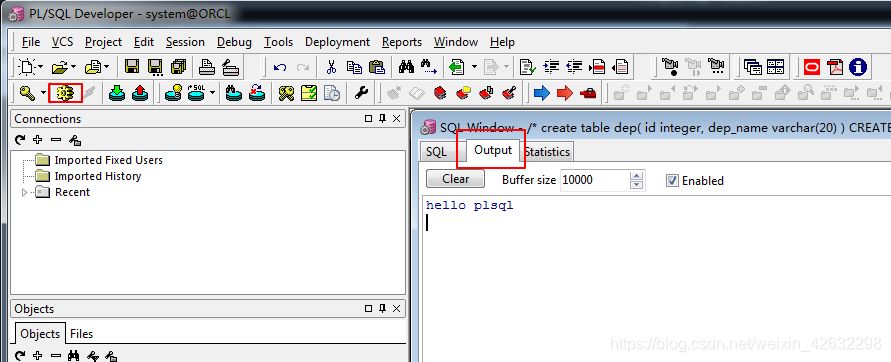Click the refresh icon in Connections panel
891x362 pixels.
click(x=20, y=139)
